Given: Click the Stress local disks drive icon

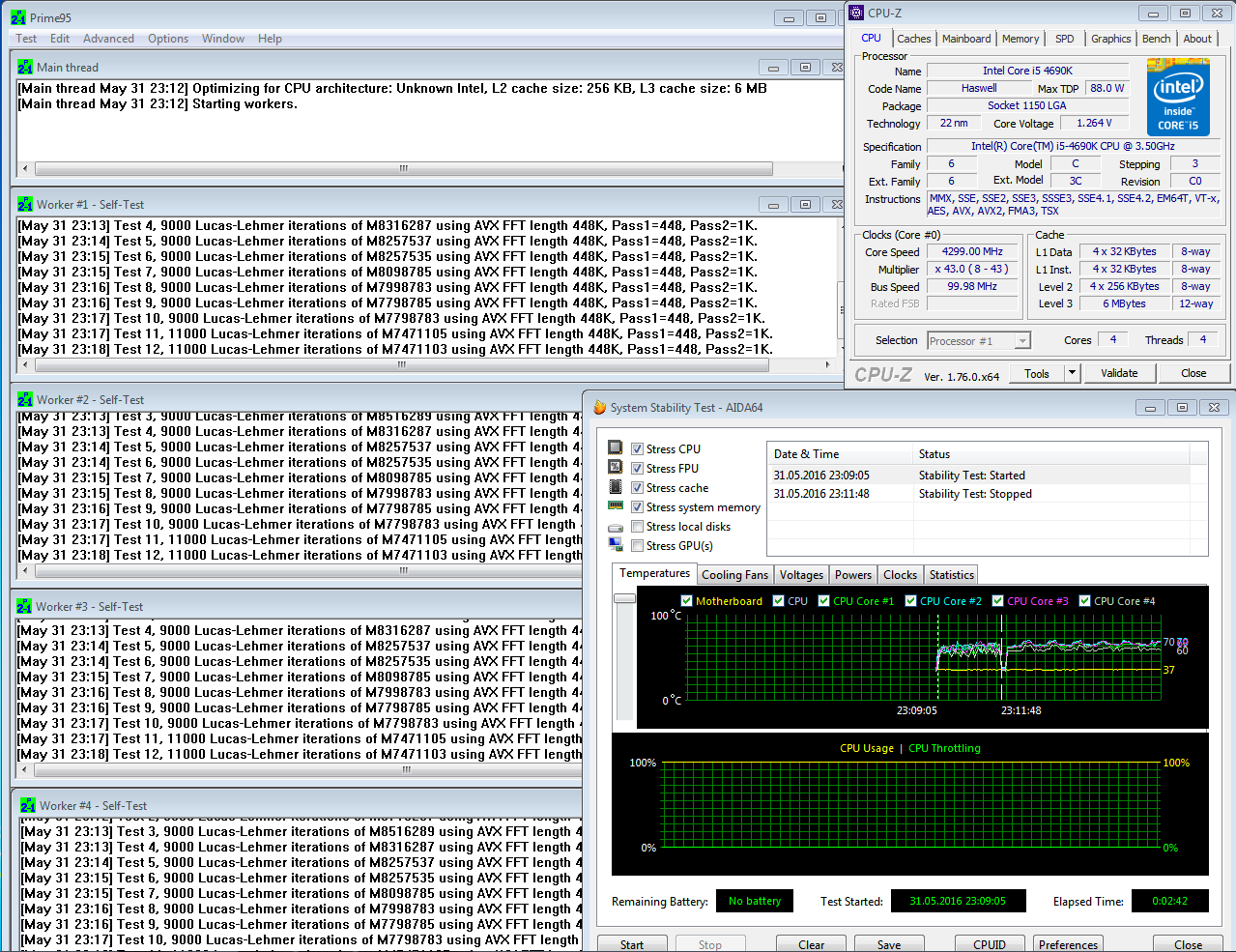Looking at the screenshot, I should (x=616, y=528).
